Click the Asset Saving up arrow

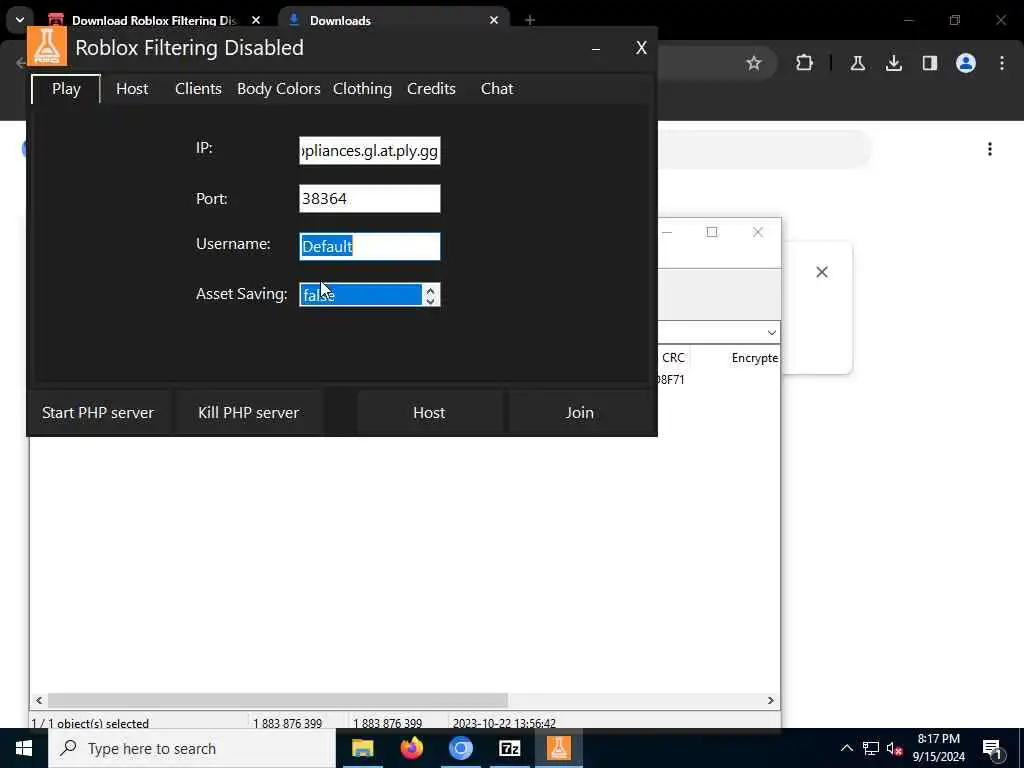click(x=430, y=289)
